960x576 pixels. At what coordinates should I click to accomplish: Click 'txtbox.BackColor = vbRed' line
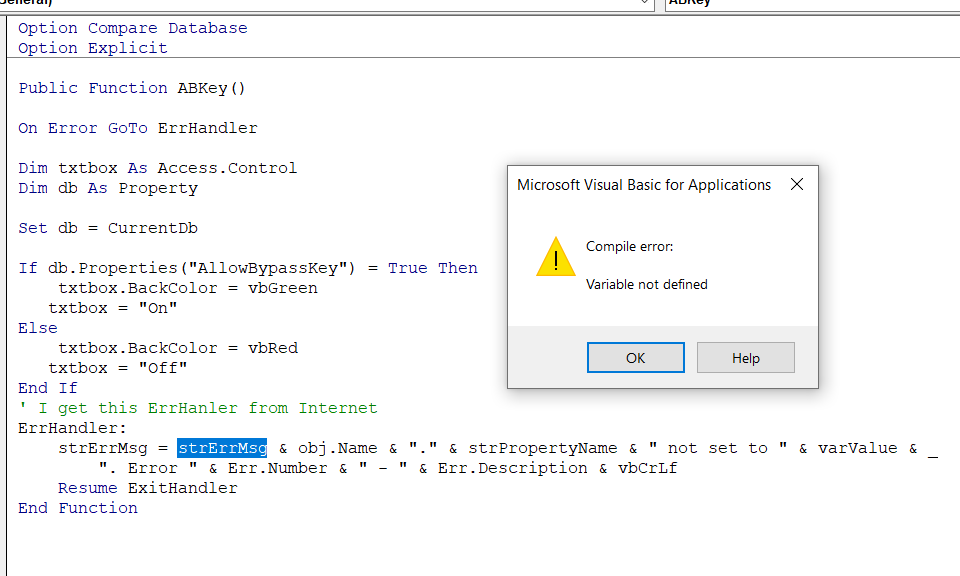pyautogui.click(x=178, y=348)
